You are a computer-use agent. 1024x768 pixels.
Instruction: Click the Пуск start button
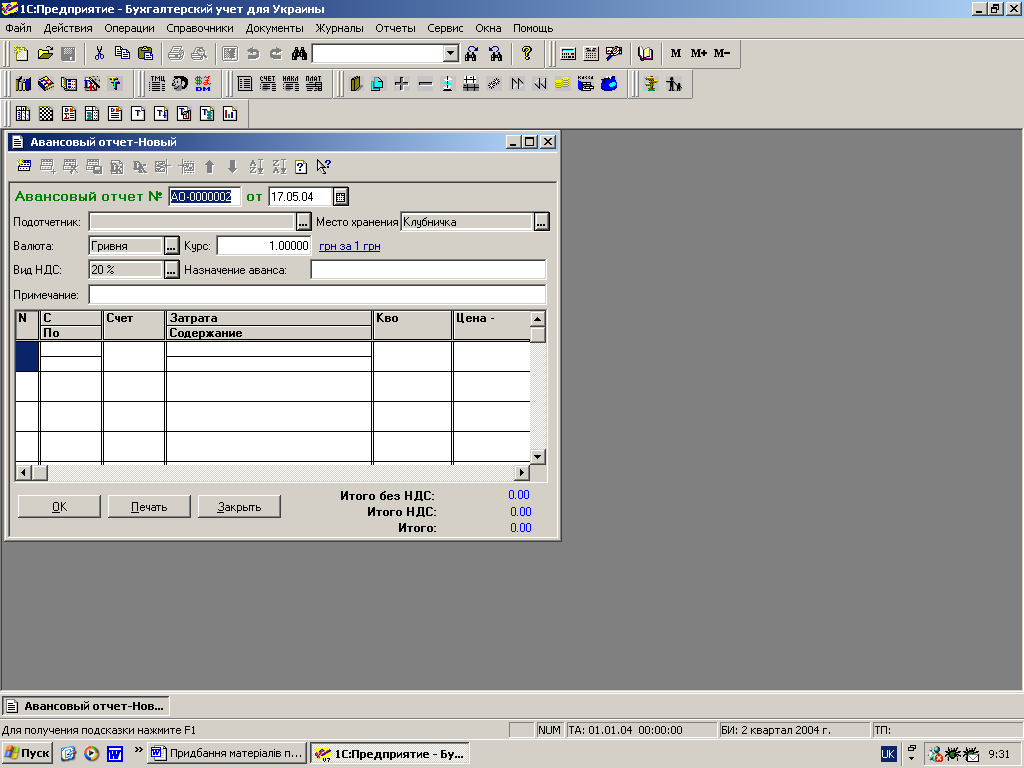point(27,754)
